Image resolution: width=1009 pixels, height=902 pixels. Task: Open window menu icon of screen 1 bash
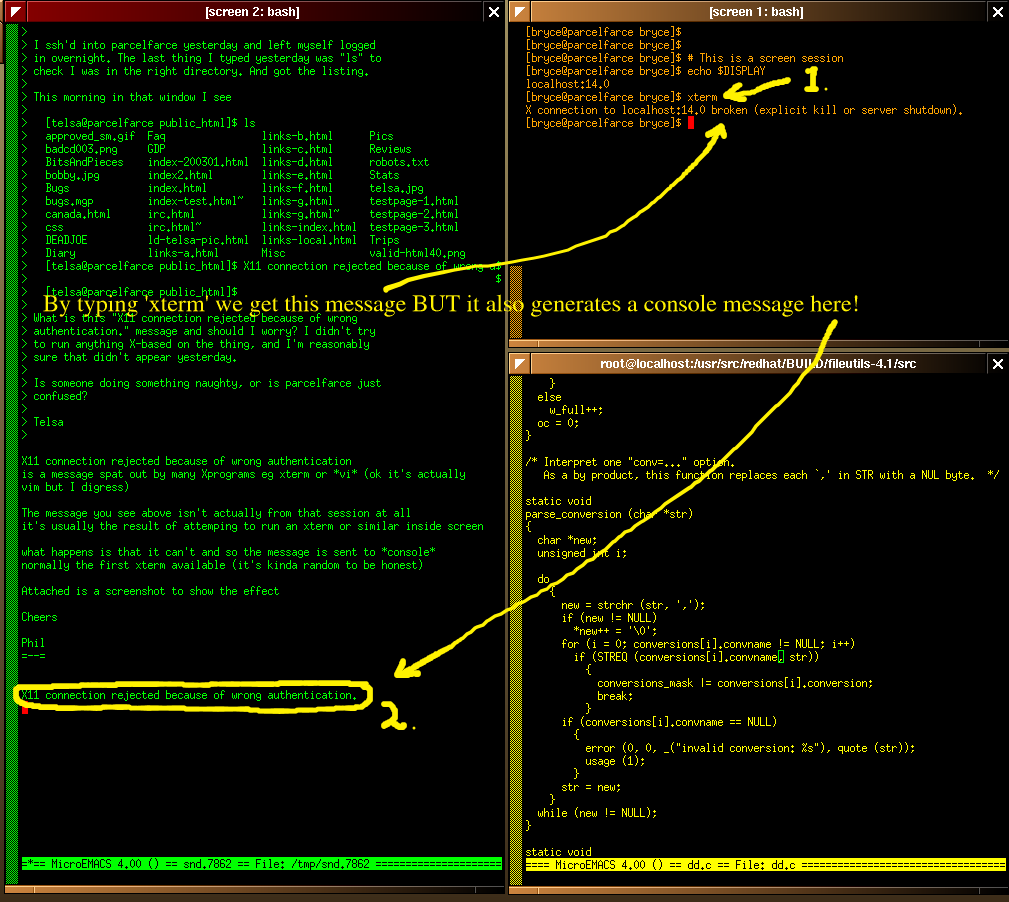pos(520,12)
